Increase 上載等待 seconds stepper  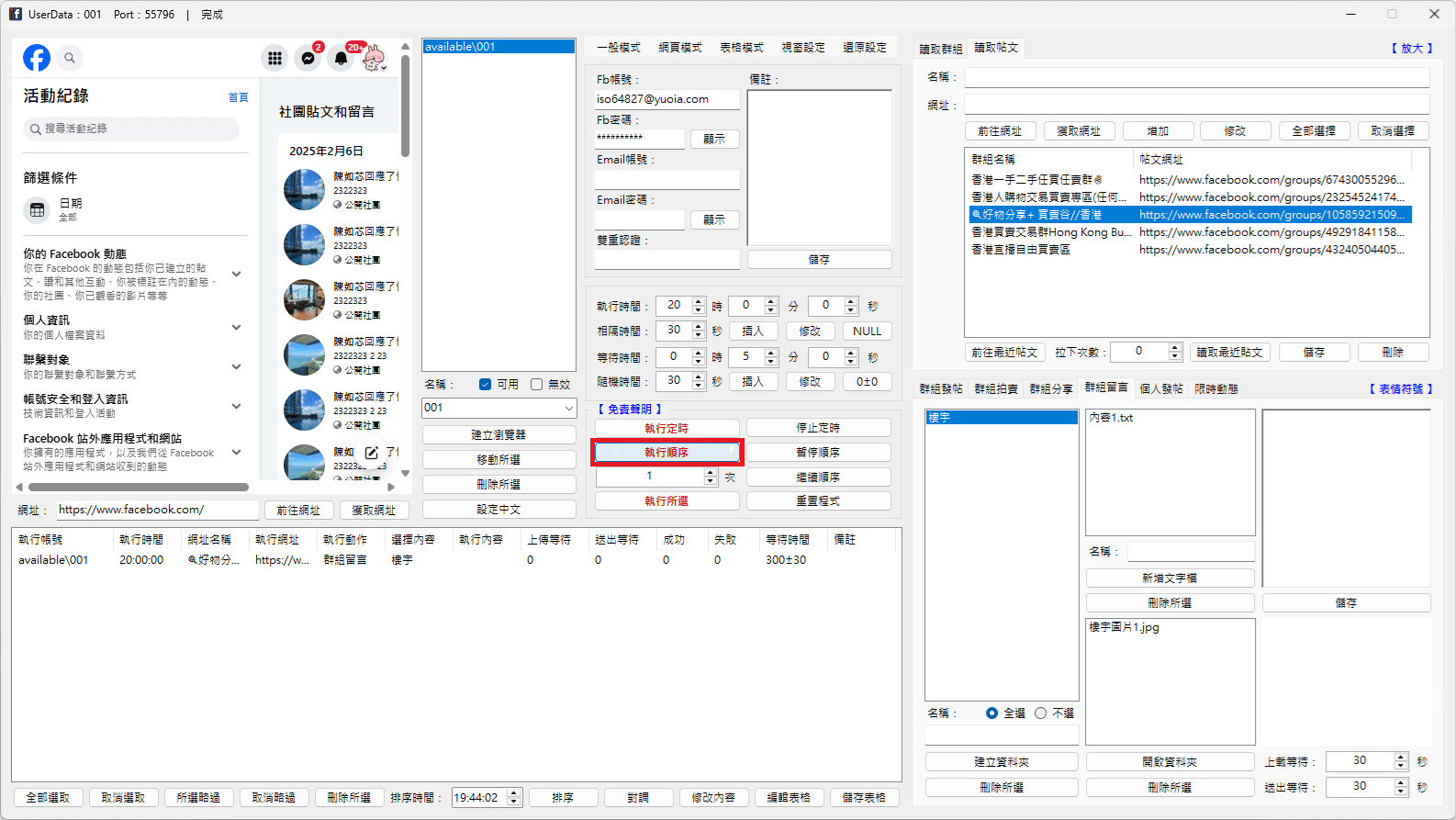pyautogui.click(x=1401, y=758)
